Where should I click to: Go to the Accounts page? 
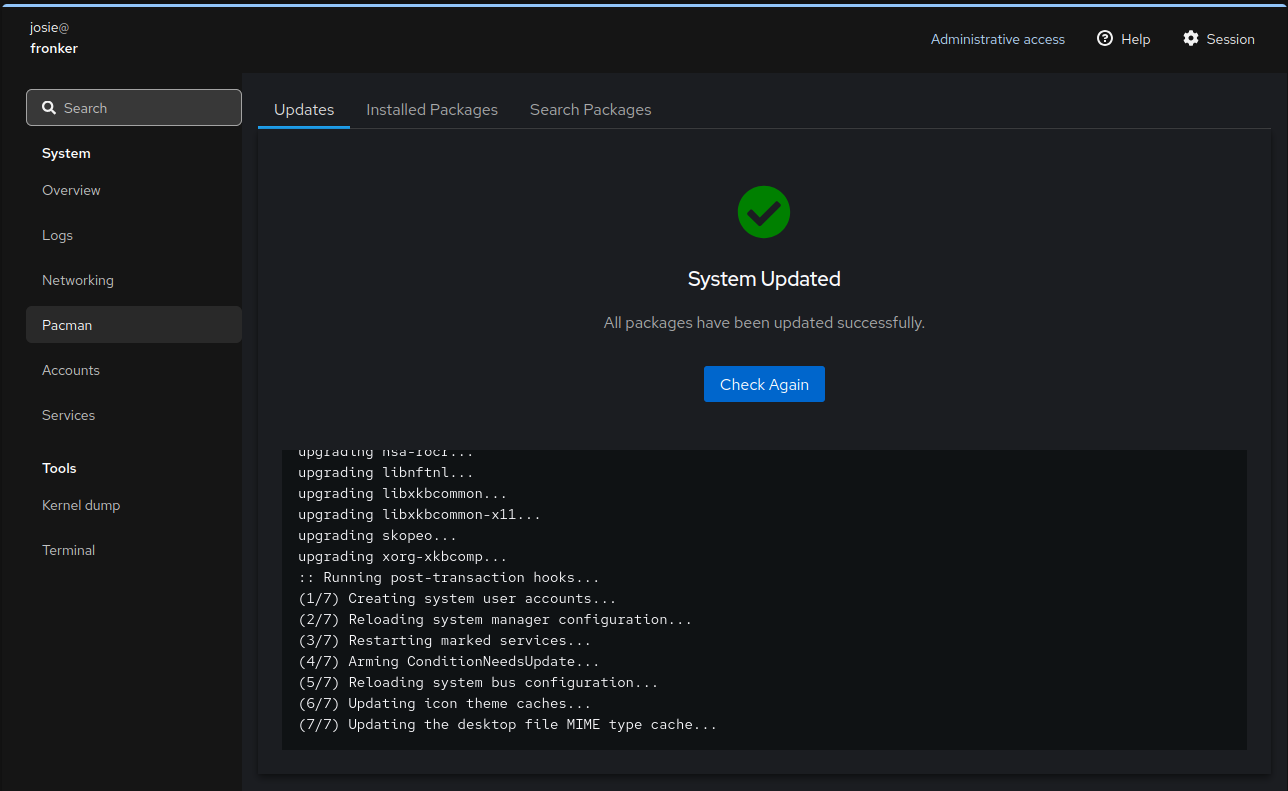coord(71,370)
